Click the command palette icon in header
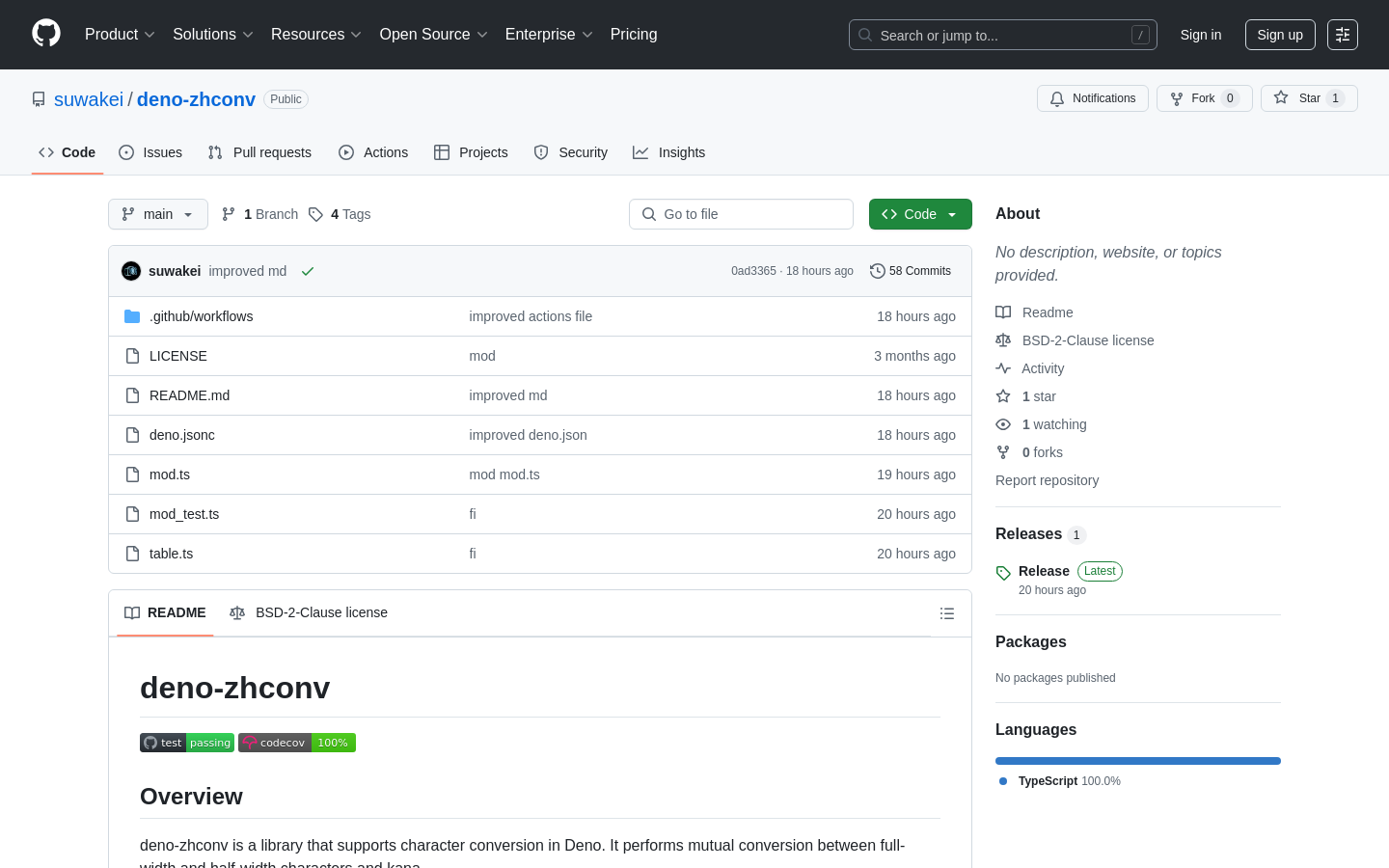 point(1343,35)
